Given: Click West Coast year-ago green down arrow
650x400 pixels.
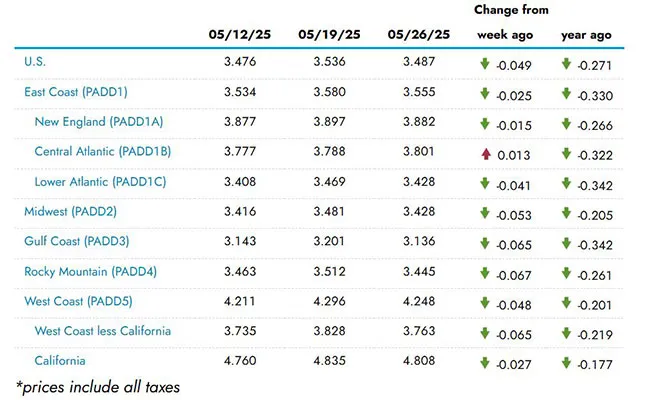Looking at the screenshot, I should (566, 303).
